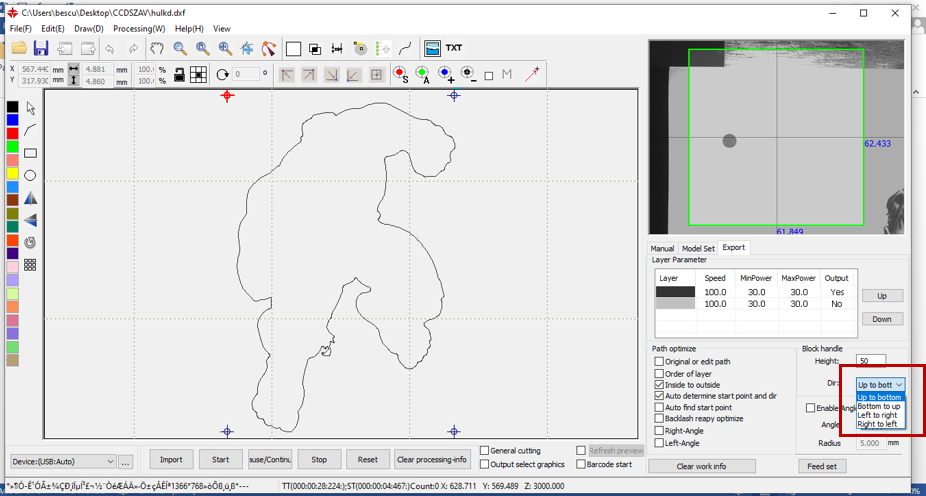
Task: Check Output select graphics option
Action: coord(485,464)
